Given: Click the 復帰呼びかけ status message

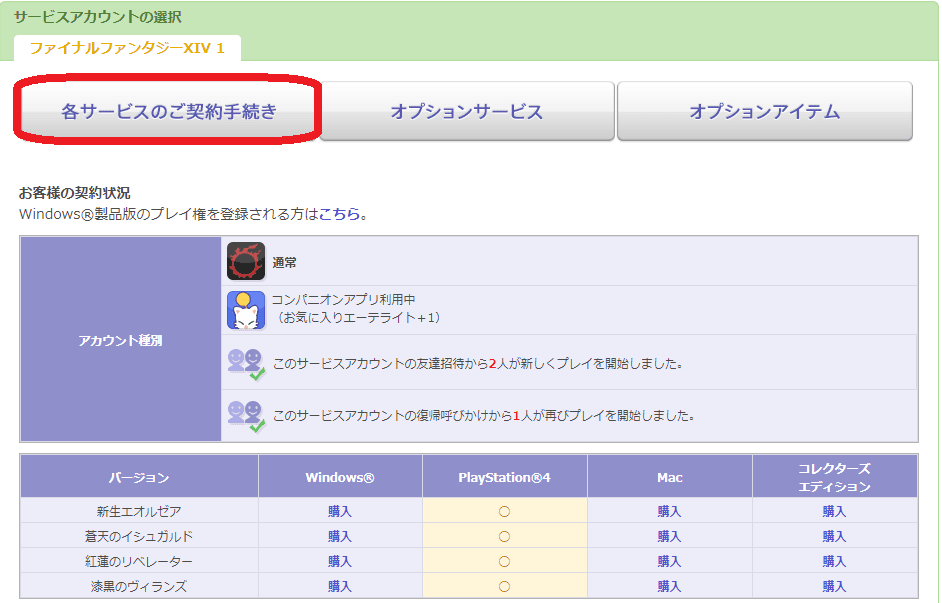Looking at the screenshot, I should click(x=484, y=416).
